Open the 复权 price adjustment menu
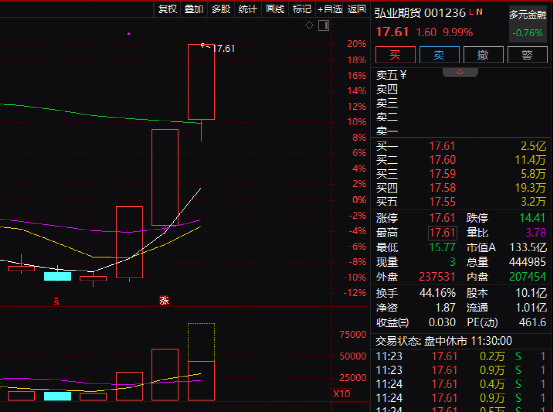553x412 pixels. tap(168, 9)
